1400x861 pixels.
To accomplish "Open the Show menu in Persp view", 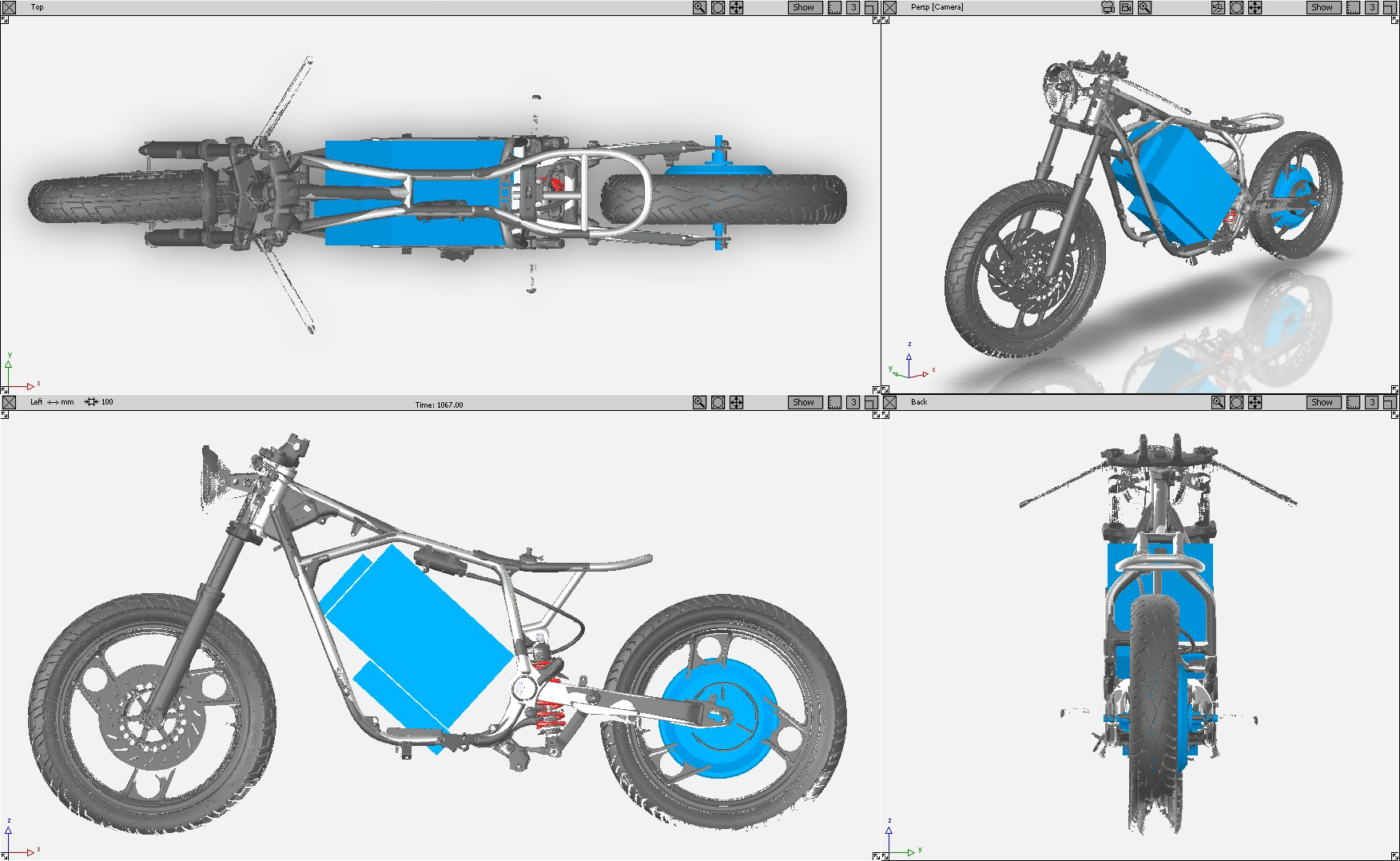I will (1322, 7).
